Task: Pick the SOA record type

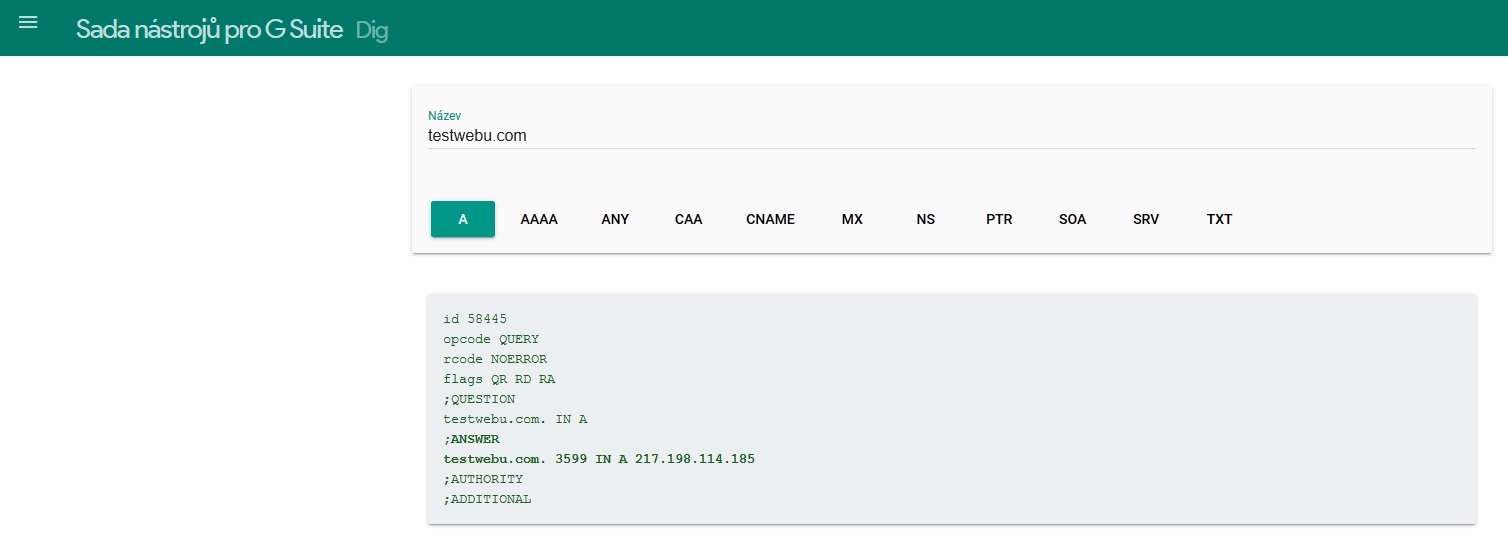Action: [1072, 219]
